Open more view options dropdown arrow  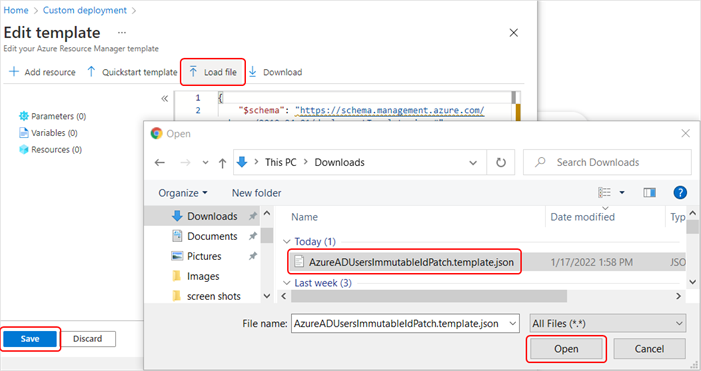(x=622, y=193)
